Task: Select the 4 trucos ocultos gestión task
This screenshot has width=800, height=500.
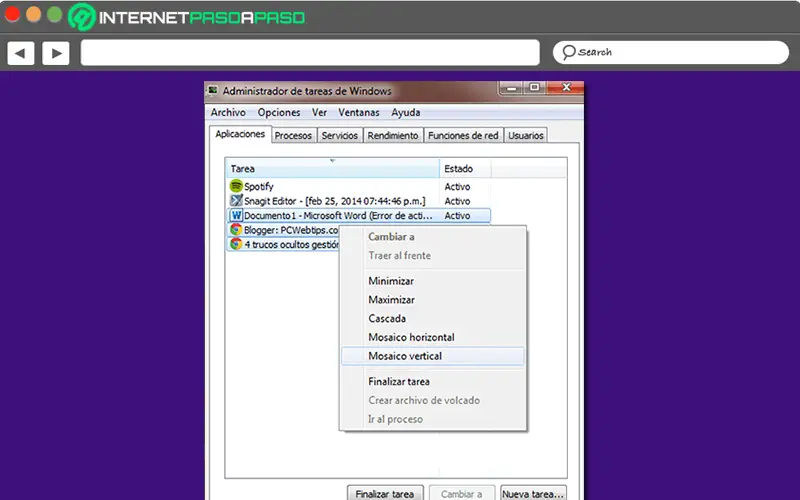Action: (x=291, y=244)
